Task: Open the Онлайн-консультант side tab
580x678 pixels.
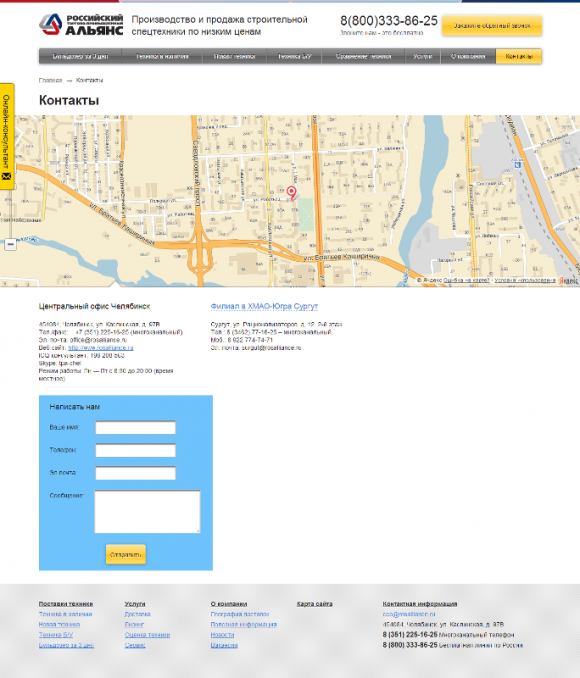Action: coord(7,136)
